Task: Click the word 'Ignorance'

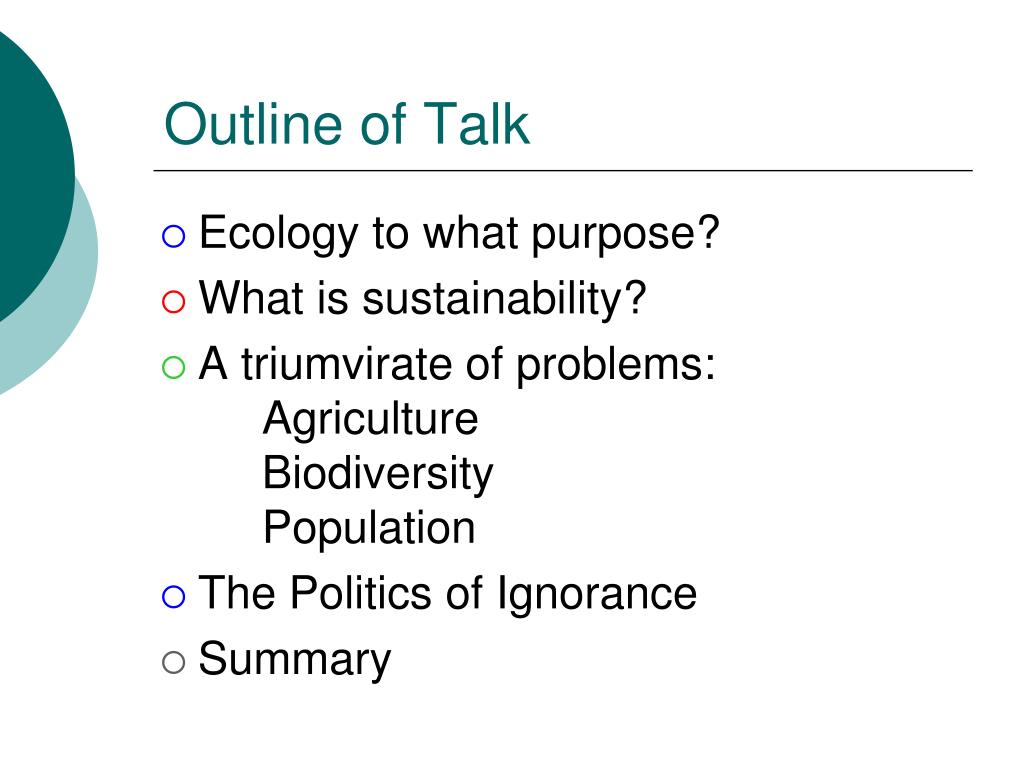Action: click(596, 594)
